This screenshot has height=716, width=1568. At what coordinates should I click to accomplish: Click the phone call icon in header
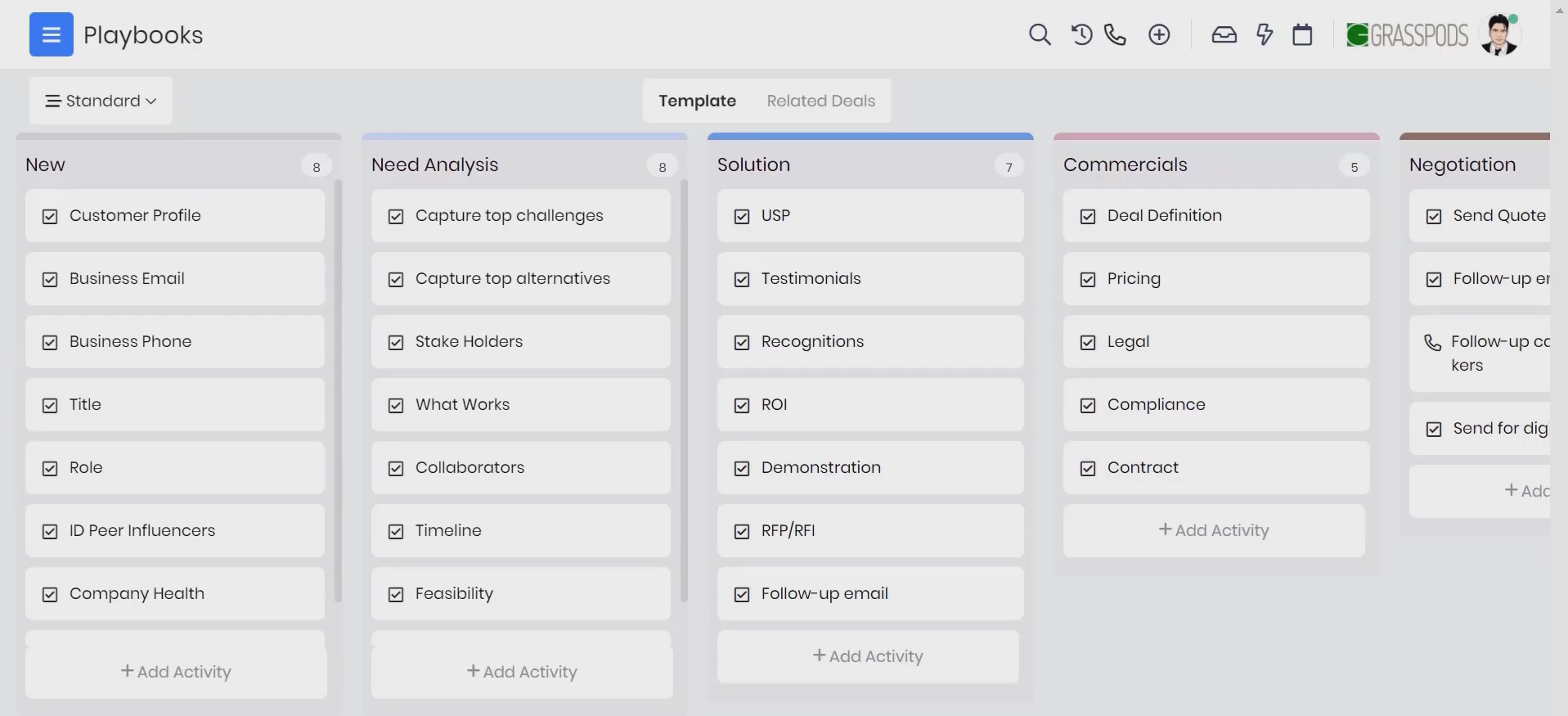pyautogui.click(x=1115, y=34)
